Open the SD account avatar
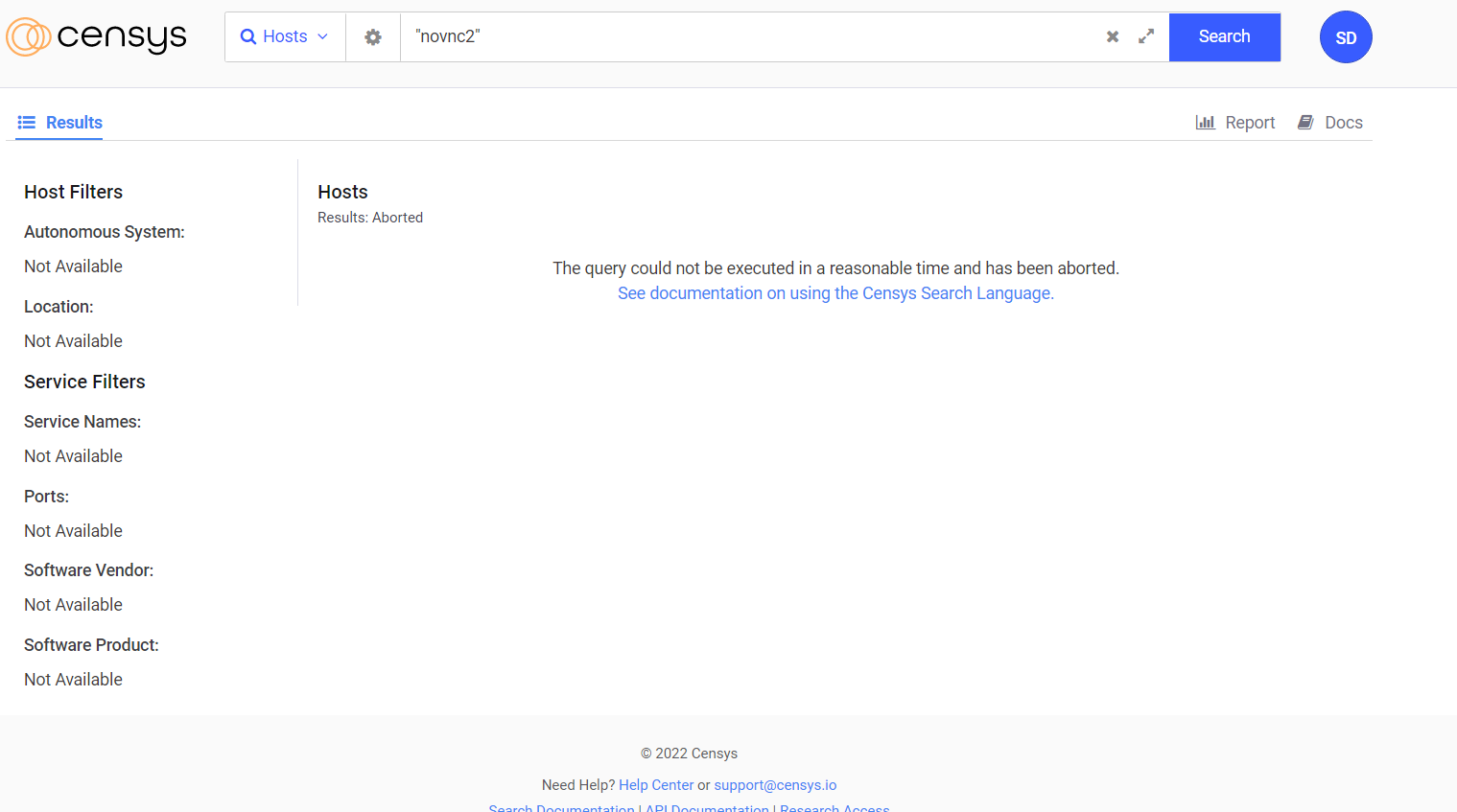 coord(1346,36)
